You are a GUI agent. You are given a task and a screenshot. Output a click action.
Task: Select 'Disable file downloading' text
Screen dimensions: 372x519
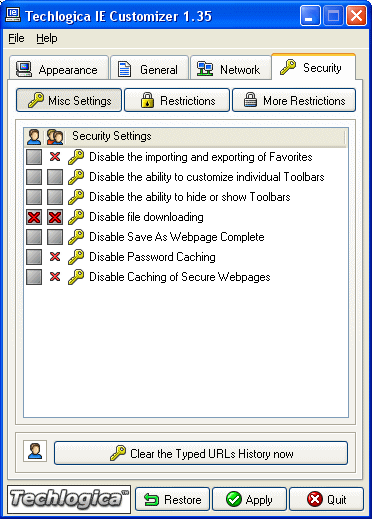146,217
